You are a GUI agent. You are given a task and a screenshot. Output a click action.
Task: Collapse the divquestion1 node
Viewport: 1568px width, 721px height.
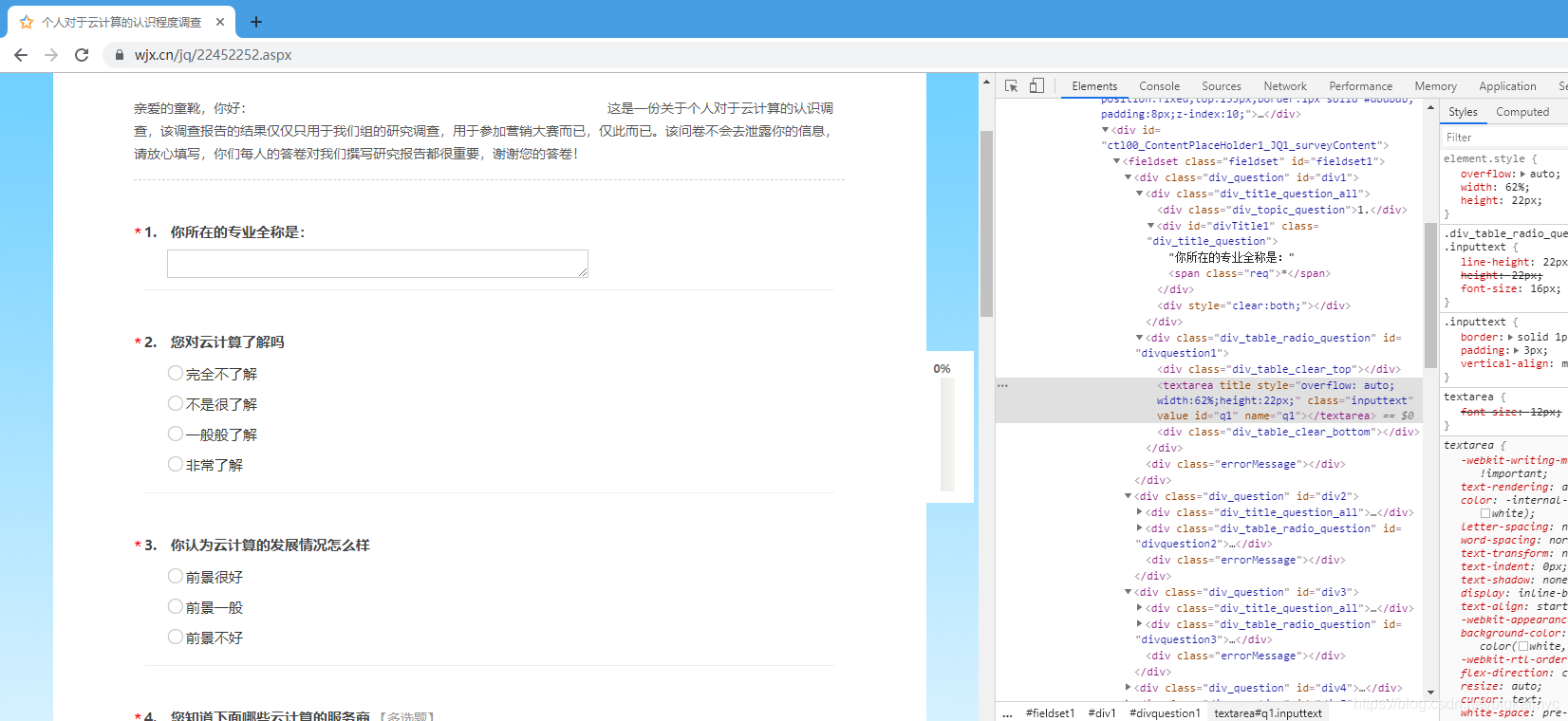coord(1139,338)
